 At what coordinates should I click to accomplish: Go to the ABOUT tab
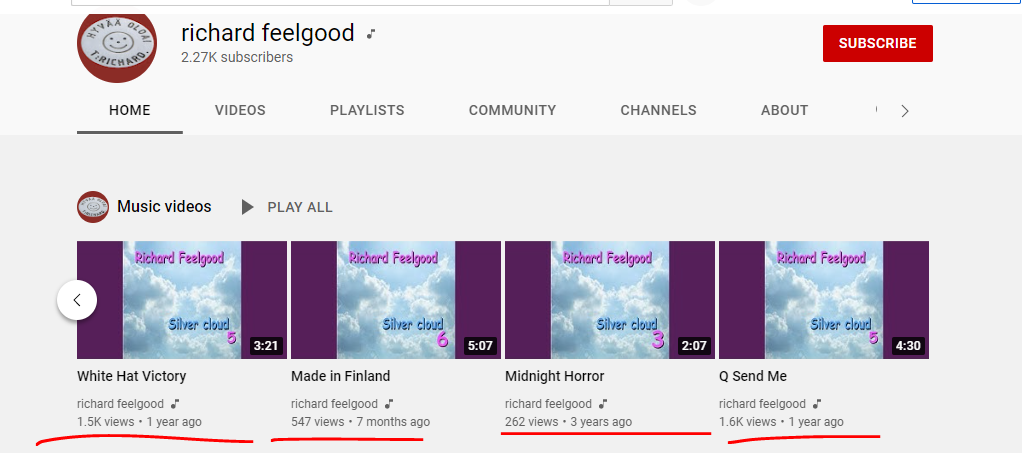[784, 111]
